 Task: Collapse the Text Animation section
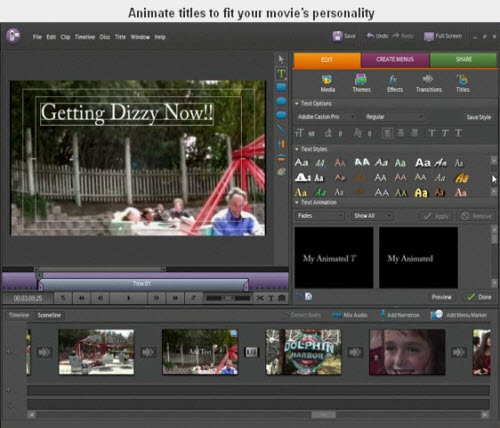(x=297, y=202)
